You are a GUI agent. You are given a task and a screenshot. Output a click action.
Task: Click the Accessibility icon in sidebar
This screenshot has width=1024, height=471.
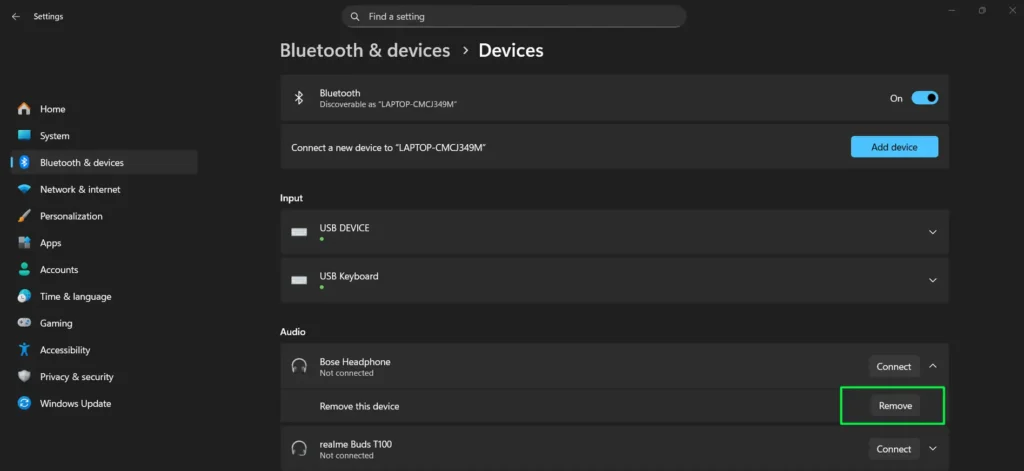(x=24, y=350)
